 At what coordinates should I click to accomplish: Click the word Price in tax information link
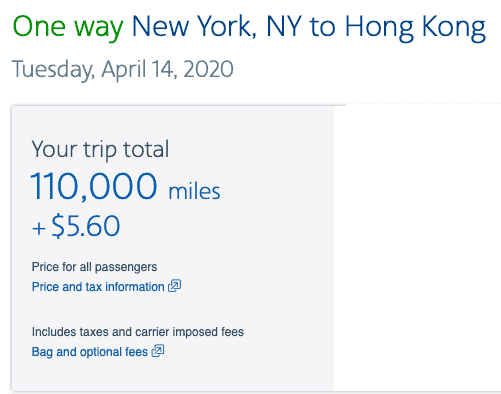[45, 287]
